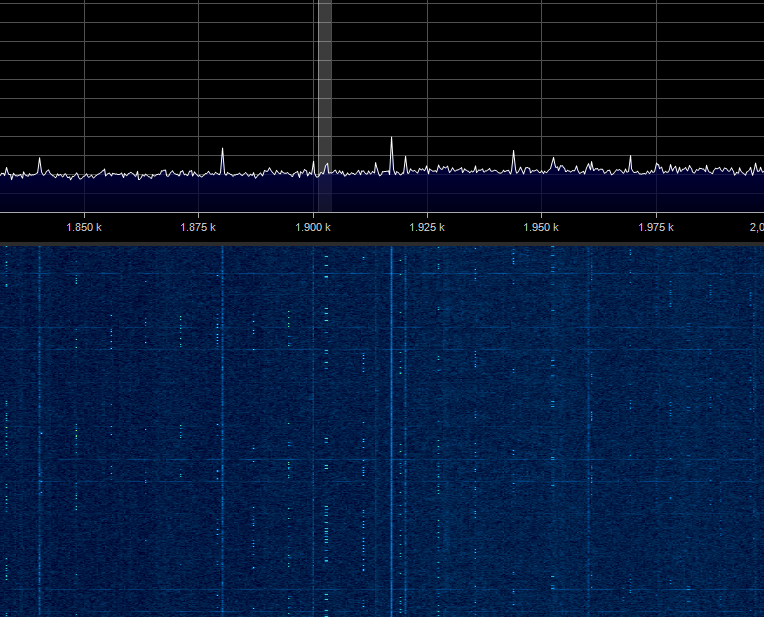Click the 1.950 k frequency axis label
The image size is (764, 617).
[541, 227]
